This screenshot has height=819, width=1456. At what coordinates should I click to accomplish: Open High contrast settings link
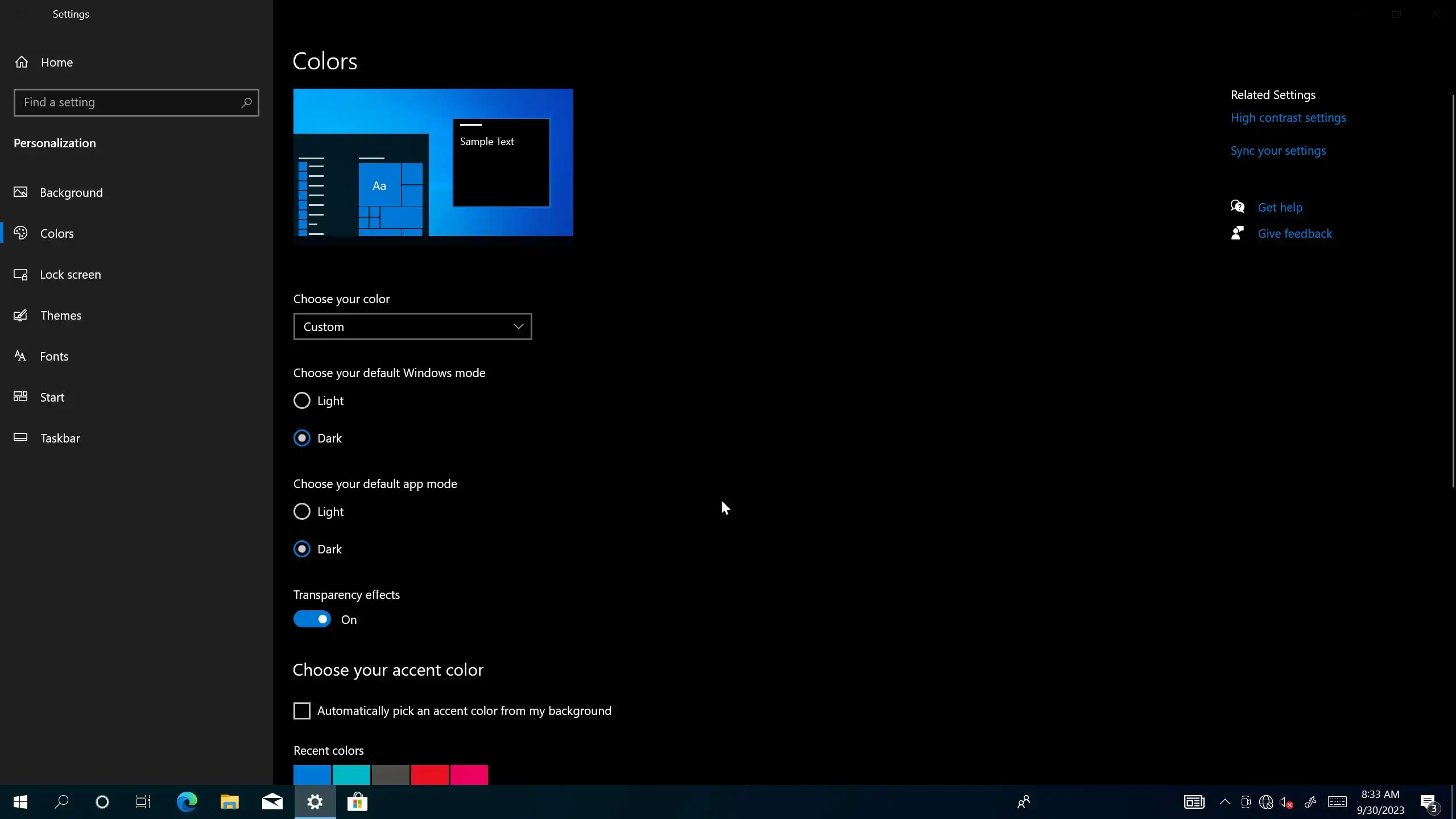(1288, 118)
